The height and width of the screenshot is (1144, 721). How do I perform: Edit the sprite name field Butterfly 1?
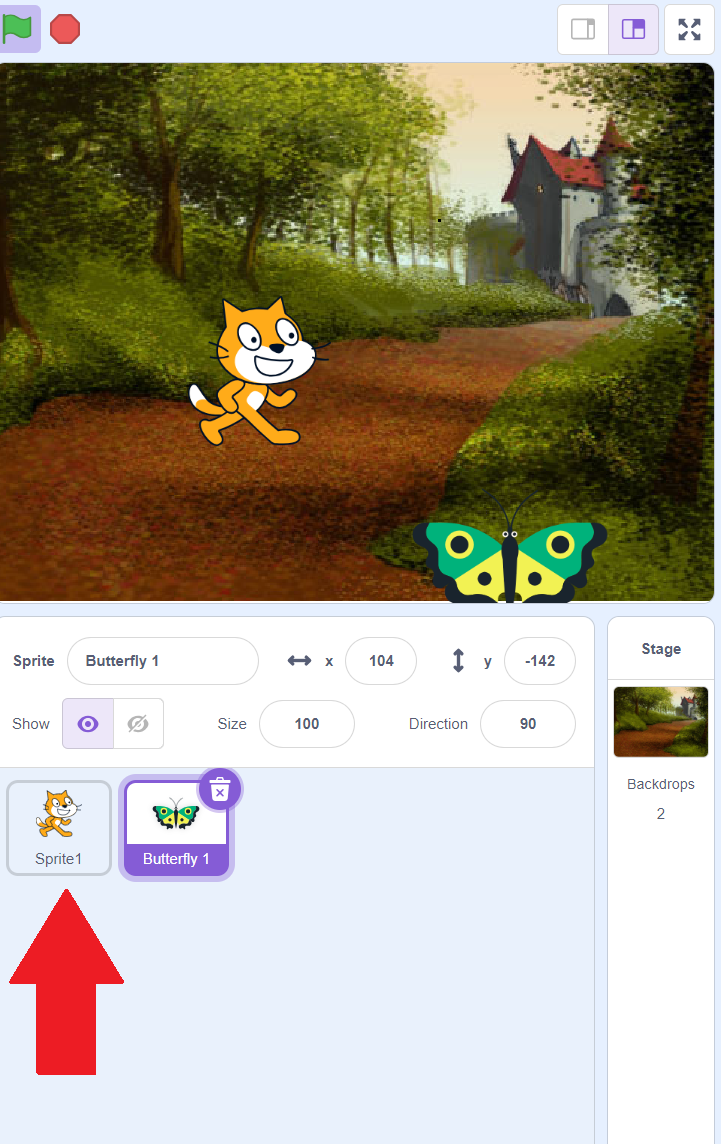point(163,661)
